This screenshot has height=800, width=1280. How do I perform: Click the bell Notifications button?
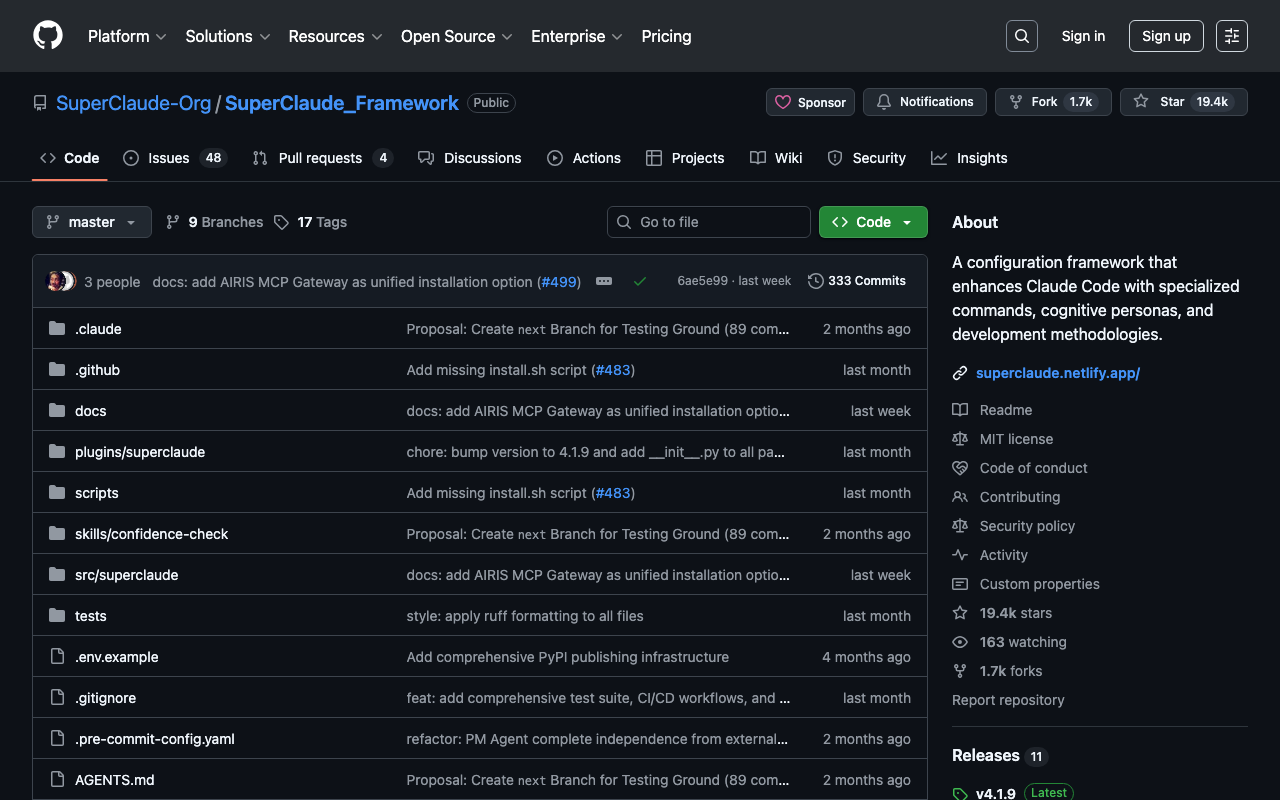(924, 102)
